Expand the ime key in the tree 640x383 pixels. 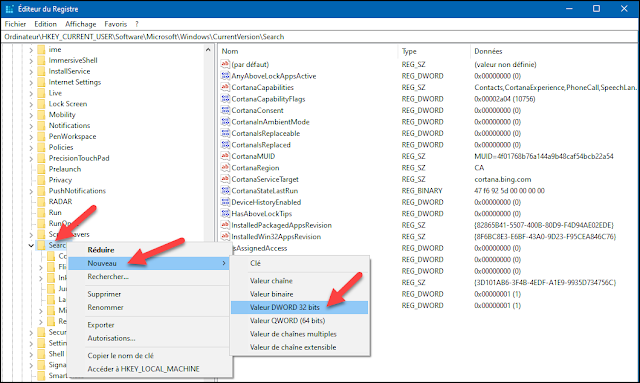[31, 50]
